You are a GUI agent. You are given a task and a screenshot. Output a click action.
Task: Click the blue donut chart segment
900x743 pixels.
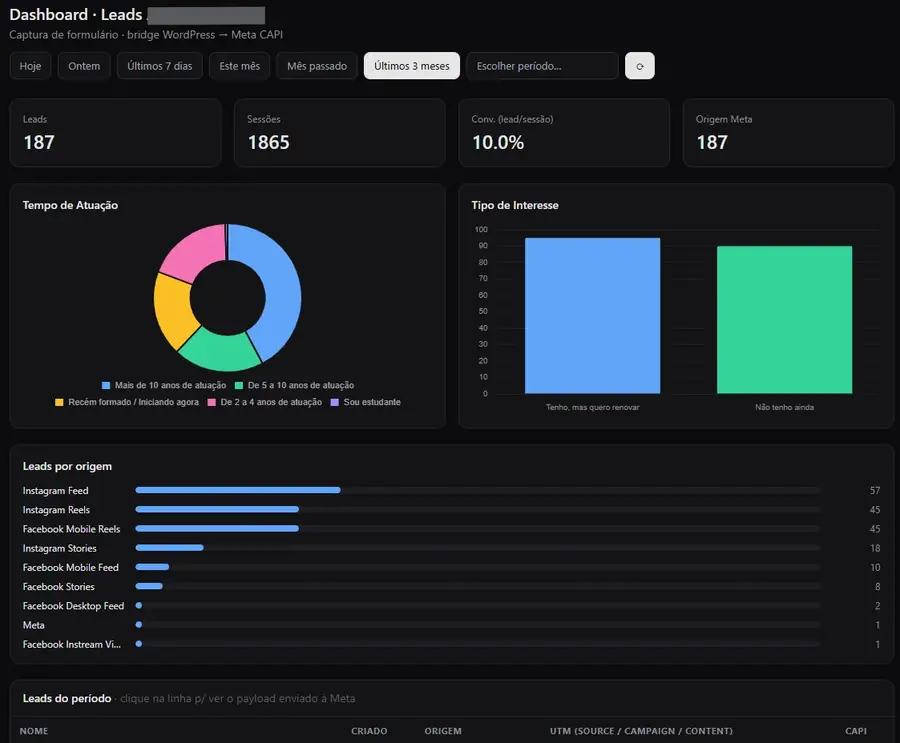pos(280,287)
